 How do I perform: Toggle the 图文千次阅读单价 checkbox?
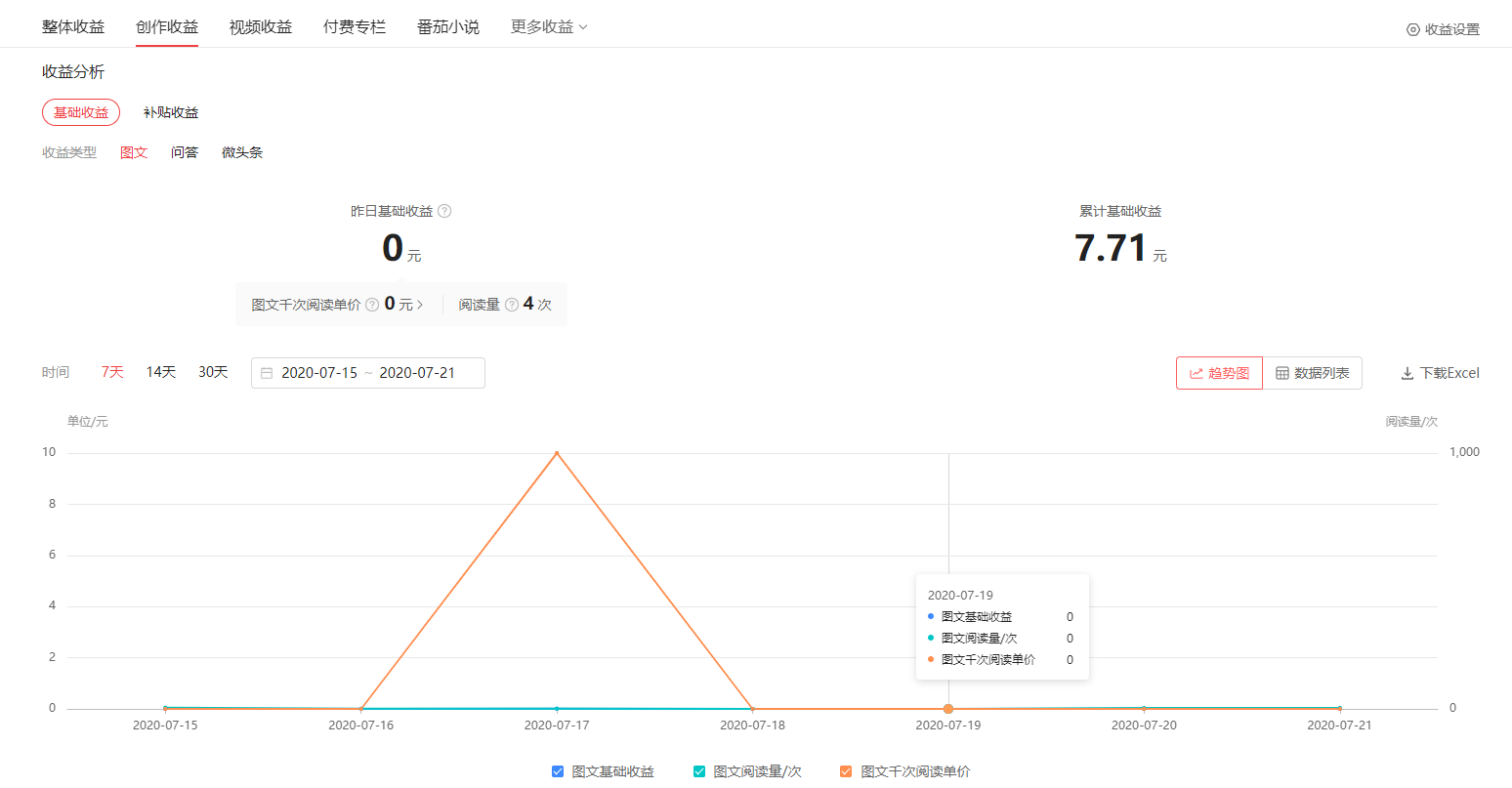[x=845, y=770]
